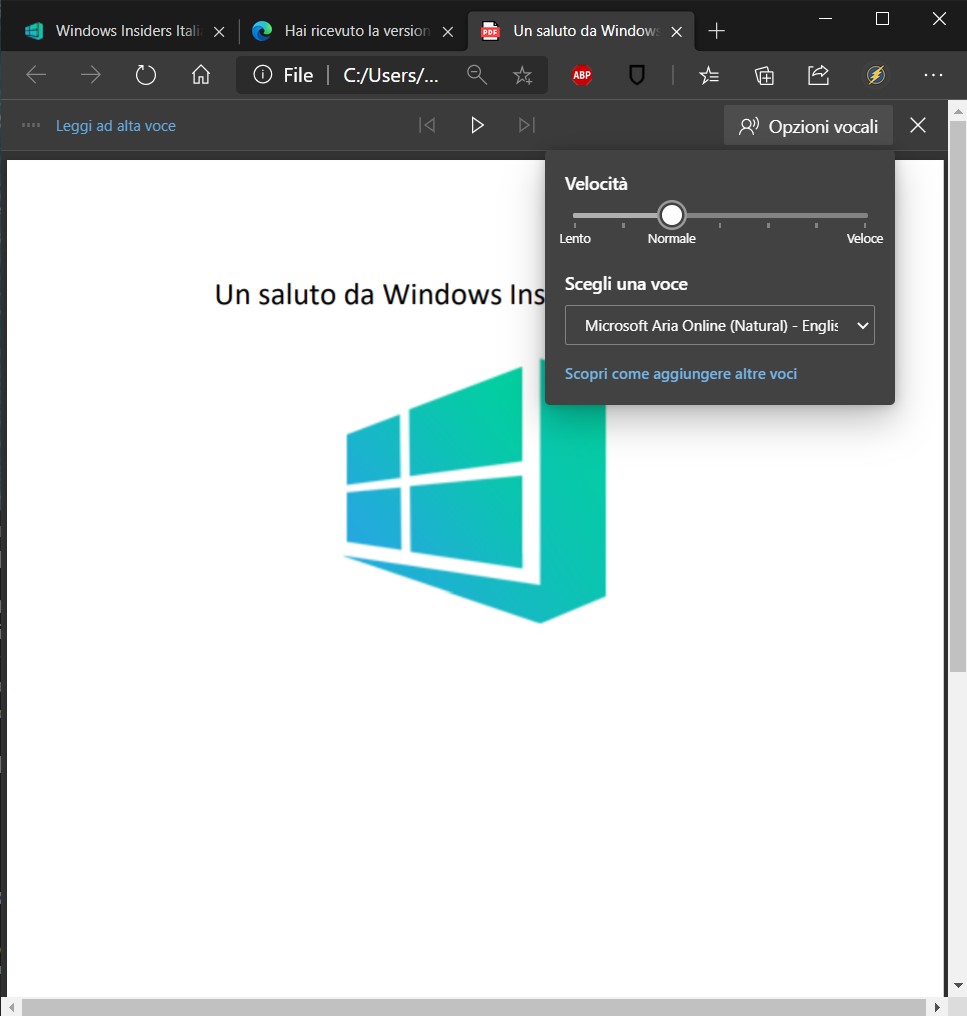967x1016 pixels.
Task: Click the zoom out magnifier in address bar
Action: (477, 75)
